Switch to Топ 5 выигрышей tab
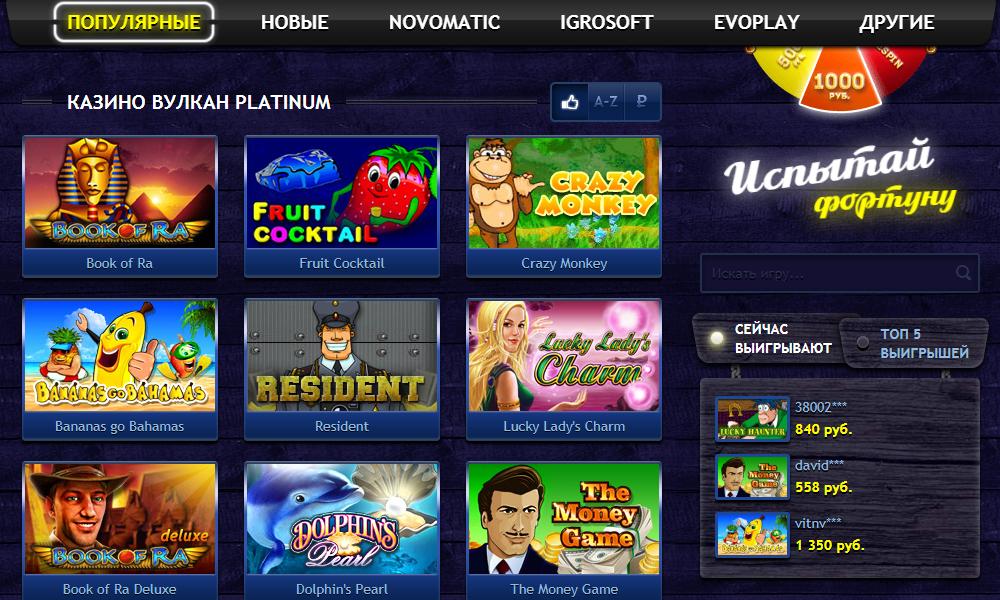 (x=915, y=343)
